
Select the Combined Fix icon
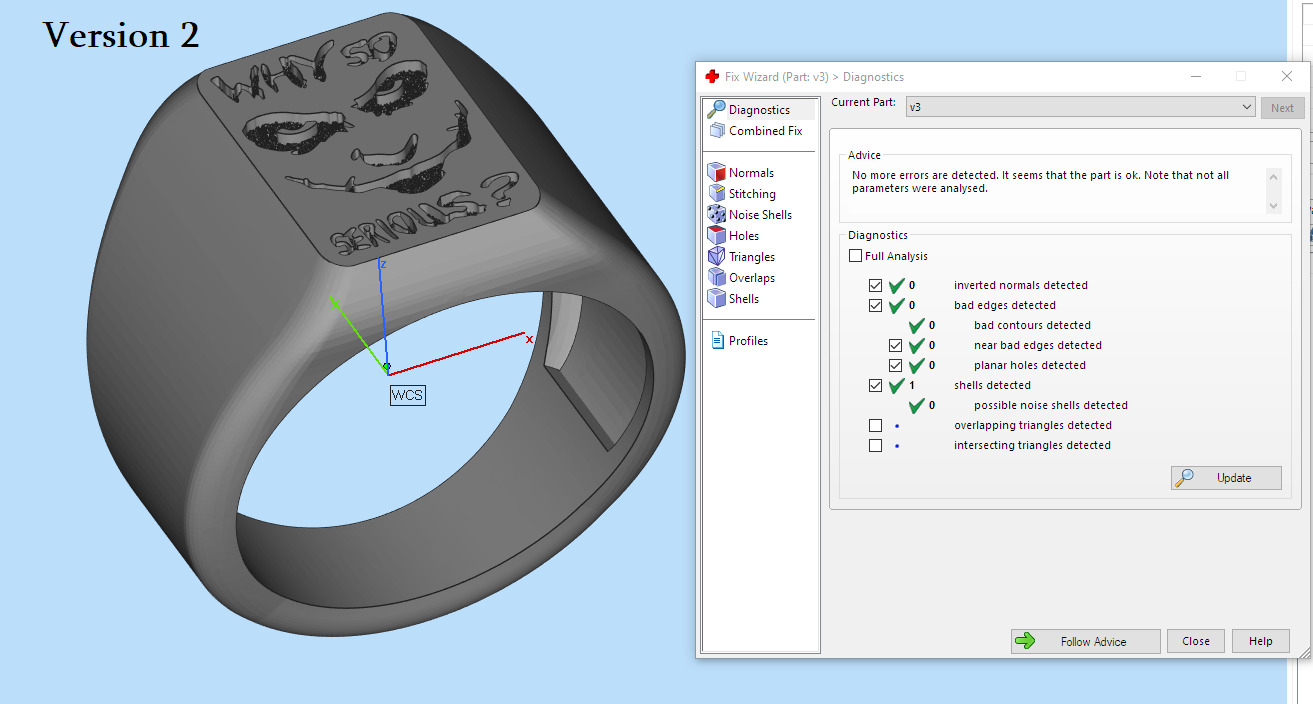pos(716,131)
